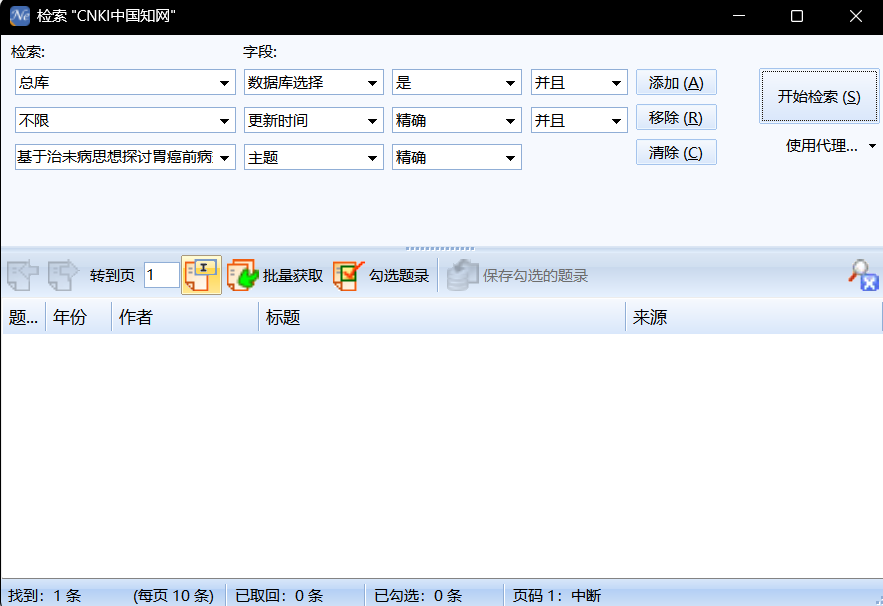
Task: Open the 主题 field dropdown
Action: pyautogui.click(x=372, y=158)
